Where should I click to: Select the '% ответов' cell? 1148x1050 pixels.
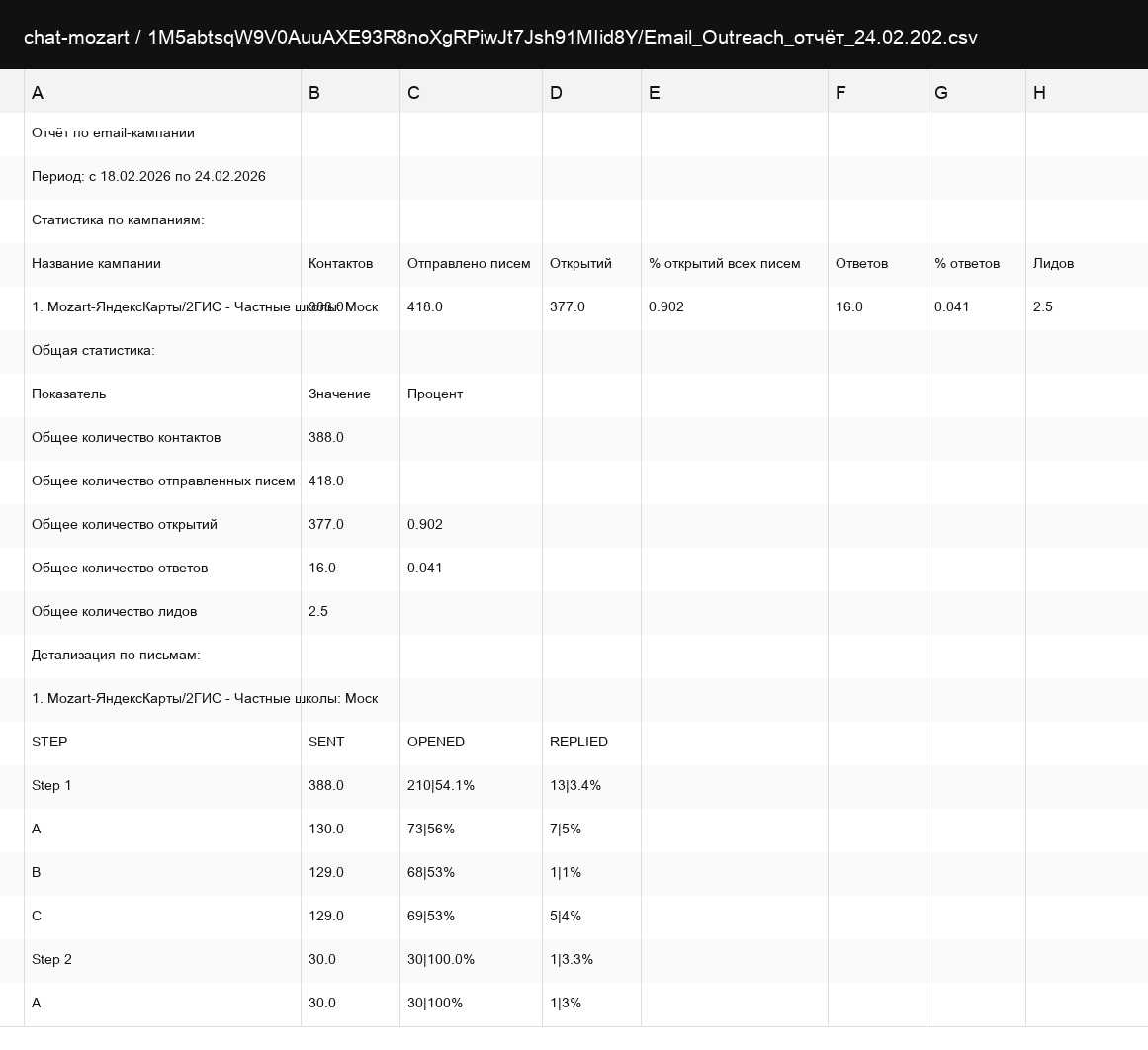click(x=976, y=264)
